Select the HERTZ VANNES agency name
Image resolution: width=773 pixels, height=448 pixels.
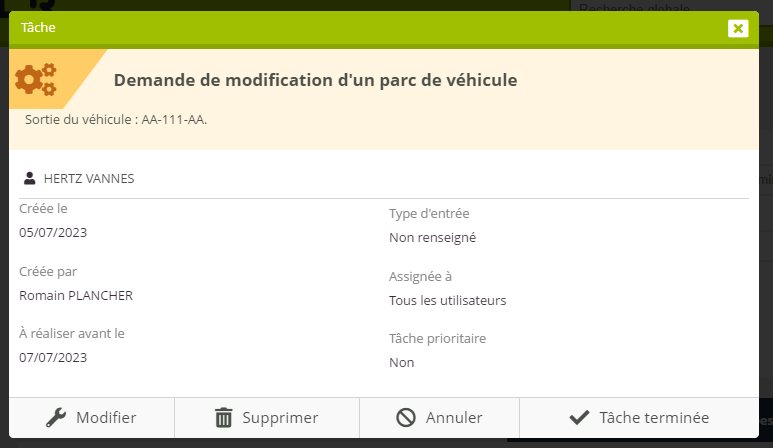click(x=89, y=179)
